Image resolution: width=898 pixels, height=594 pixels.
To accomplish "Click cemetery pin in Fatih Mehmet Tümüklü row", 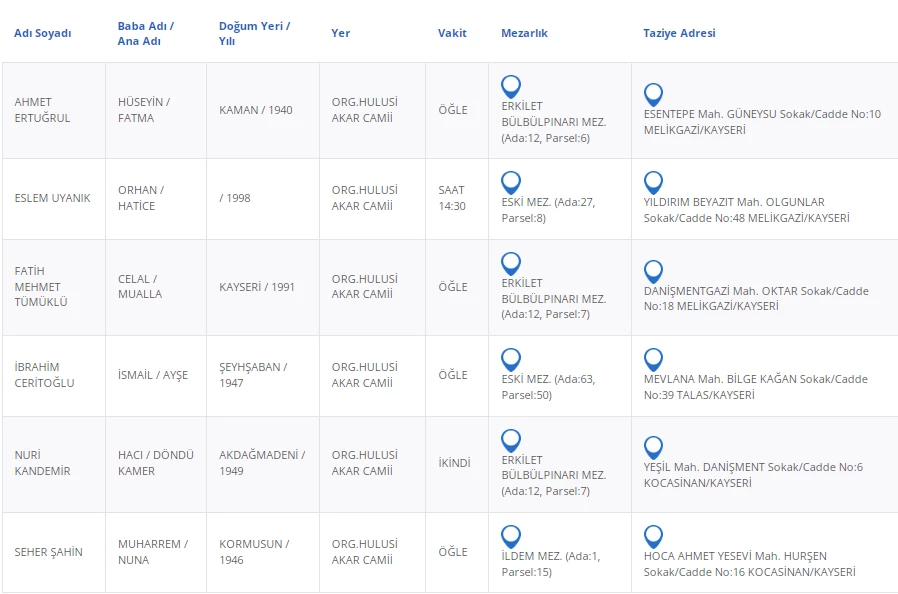I will (x=511, y=263).
